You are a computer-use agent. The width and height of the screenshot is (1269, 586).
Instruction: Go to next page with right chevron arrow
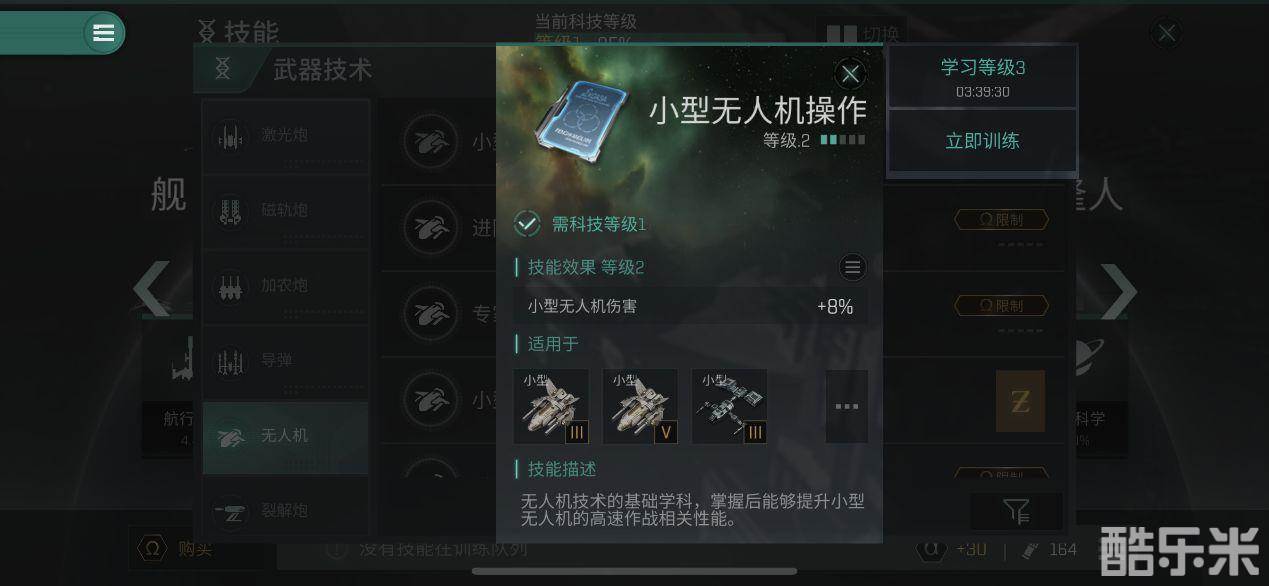1118,291
